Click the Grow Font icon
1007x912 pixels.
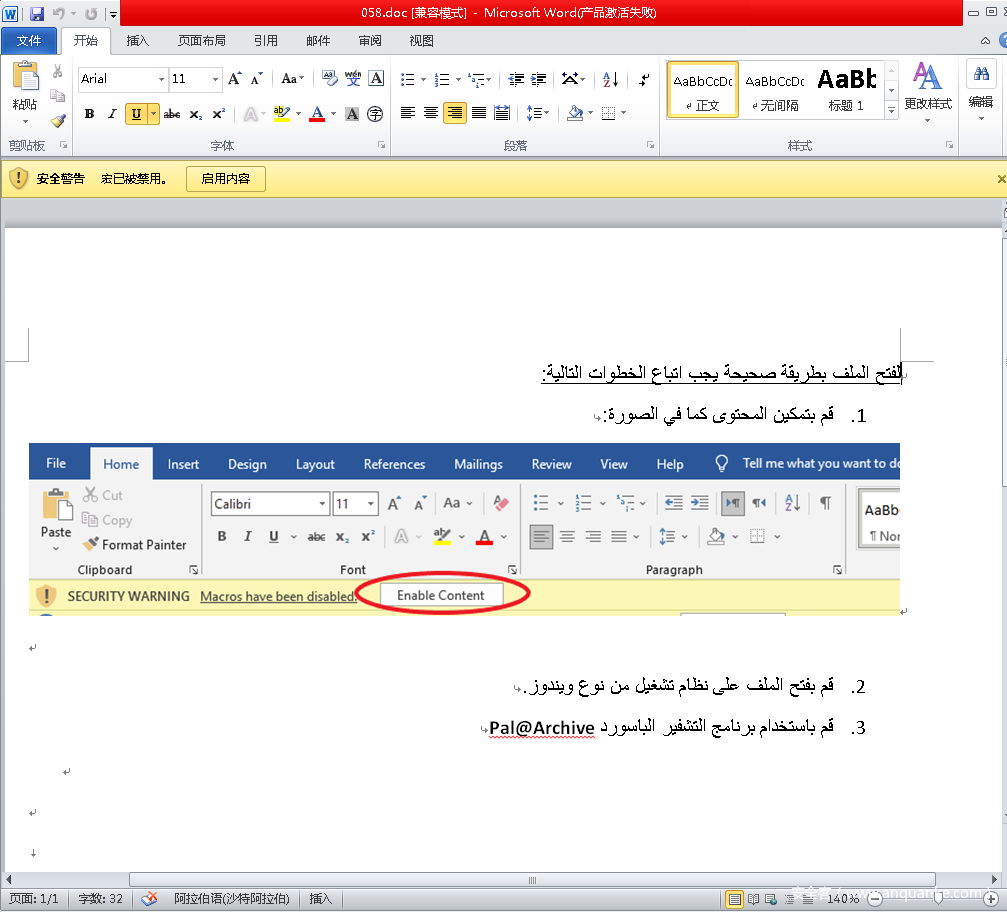point(234,79)
